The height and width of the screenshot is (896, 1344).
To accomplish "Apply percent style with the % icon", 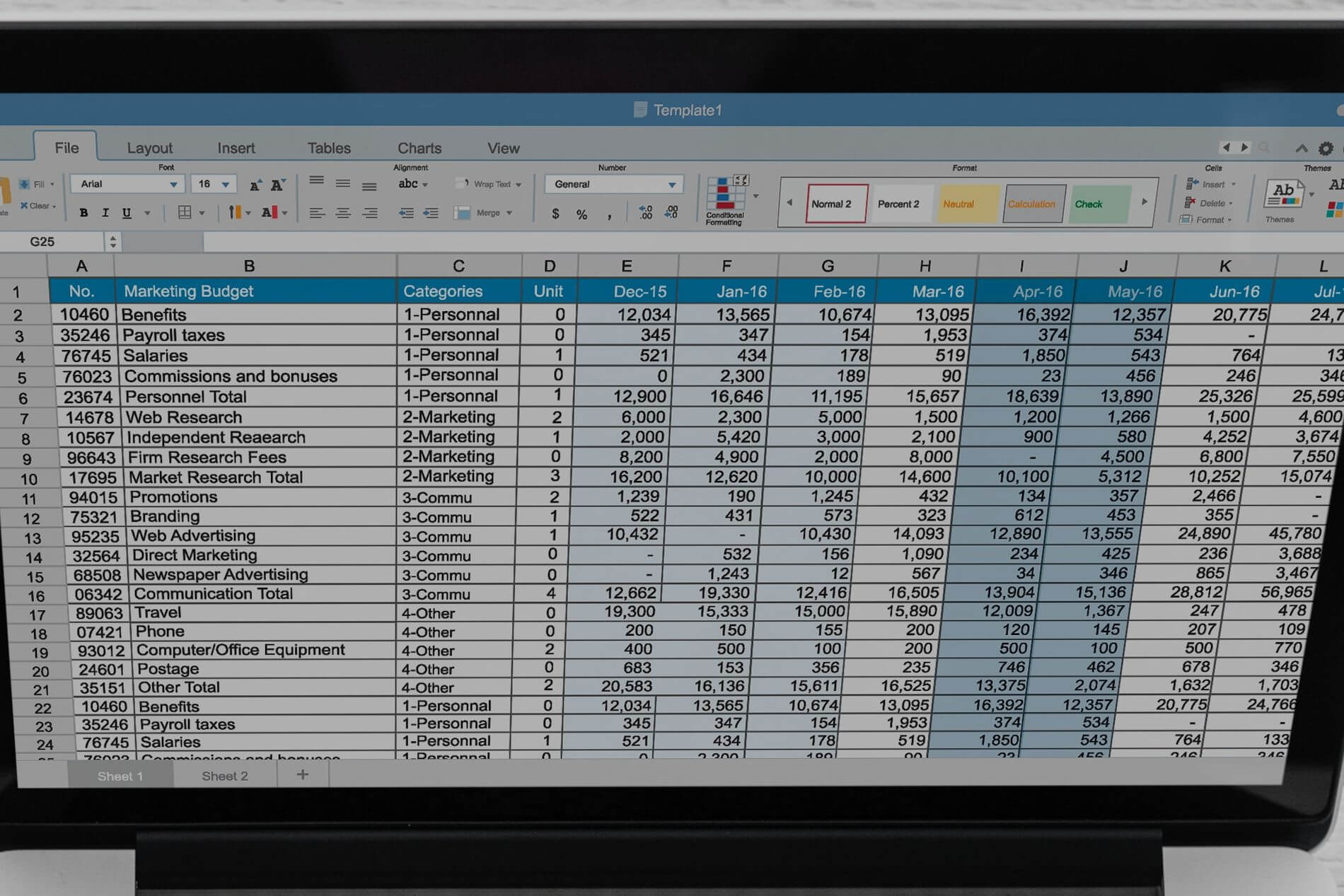I will coord(581,214).
